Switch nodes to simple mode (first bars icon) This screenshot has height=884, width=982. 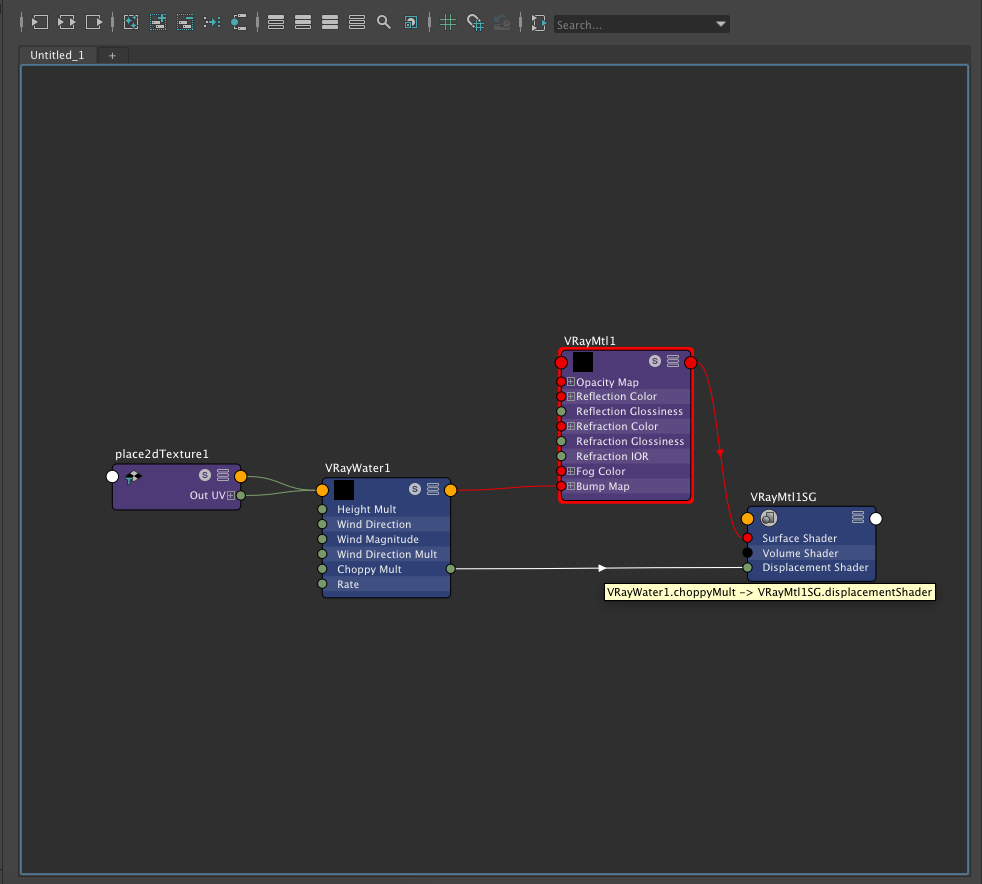276,23
